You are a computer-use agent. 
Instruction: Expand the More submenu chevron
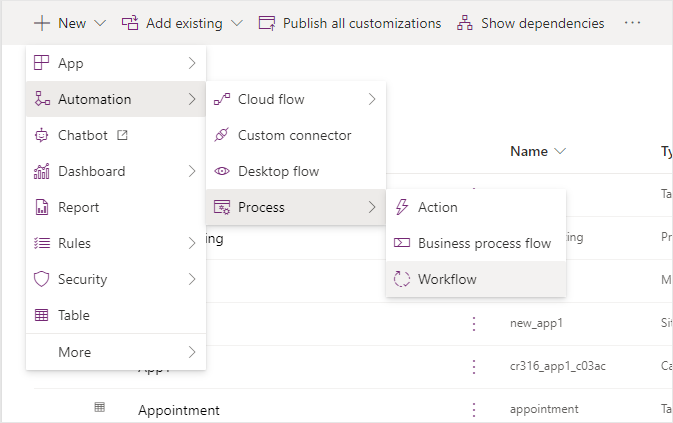(191, 351)
